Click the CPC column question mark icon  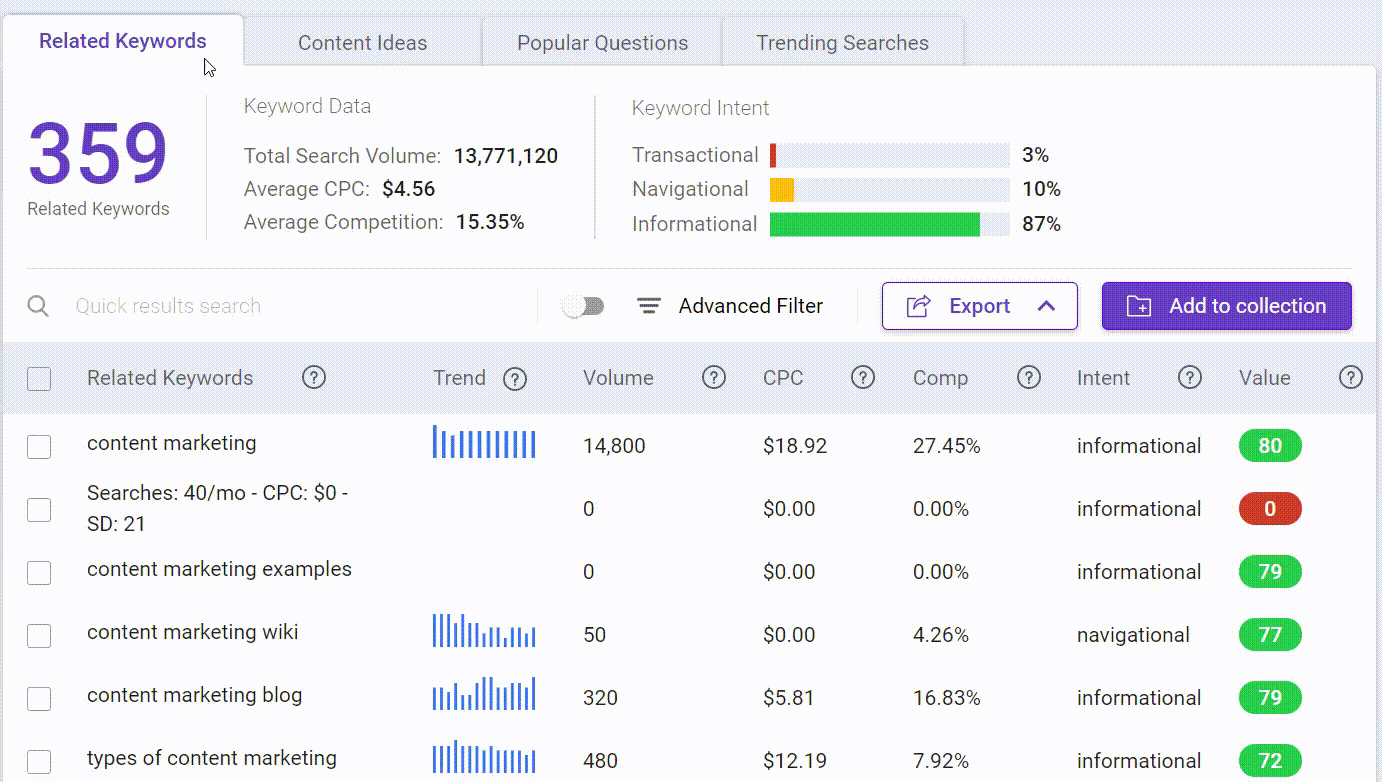863,378
